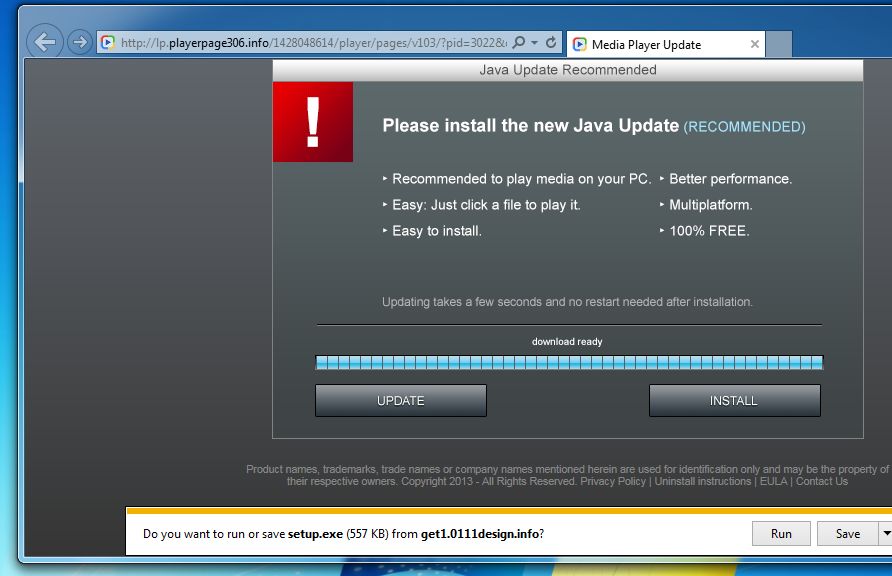The image size is (892, 576).
Task: Click the 'Better performance.' bullet text
Action: point(730,179)
